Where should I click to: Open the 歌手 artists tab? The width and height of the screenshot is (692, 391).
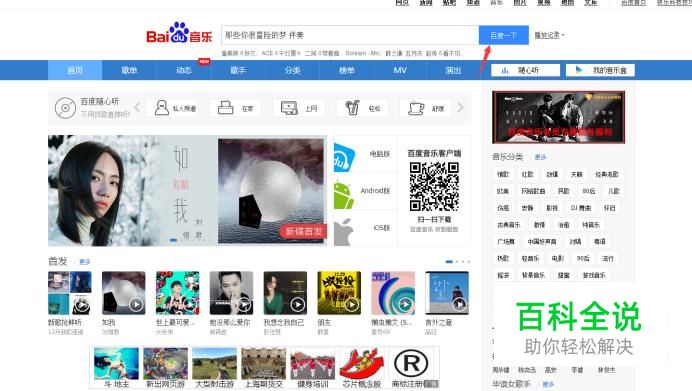click(x=238, y=70)
